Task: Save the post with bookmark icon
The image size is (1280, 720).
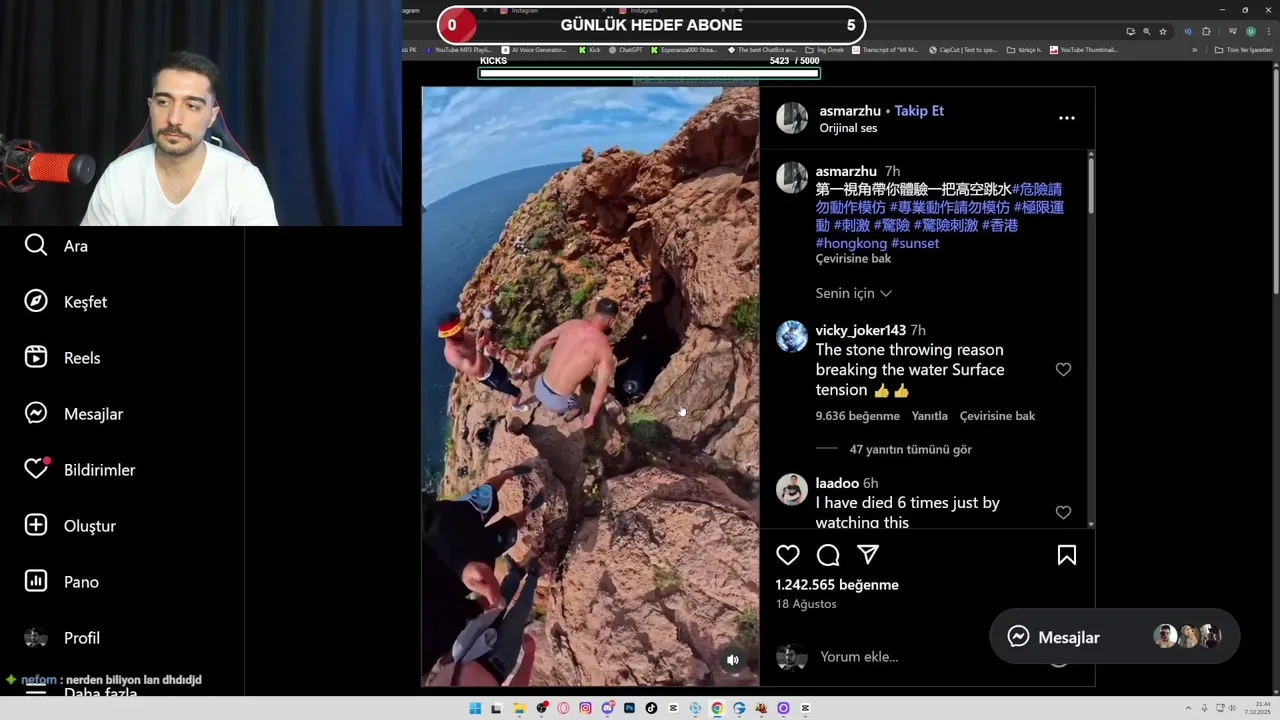Action: (x=1067, y=555)
